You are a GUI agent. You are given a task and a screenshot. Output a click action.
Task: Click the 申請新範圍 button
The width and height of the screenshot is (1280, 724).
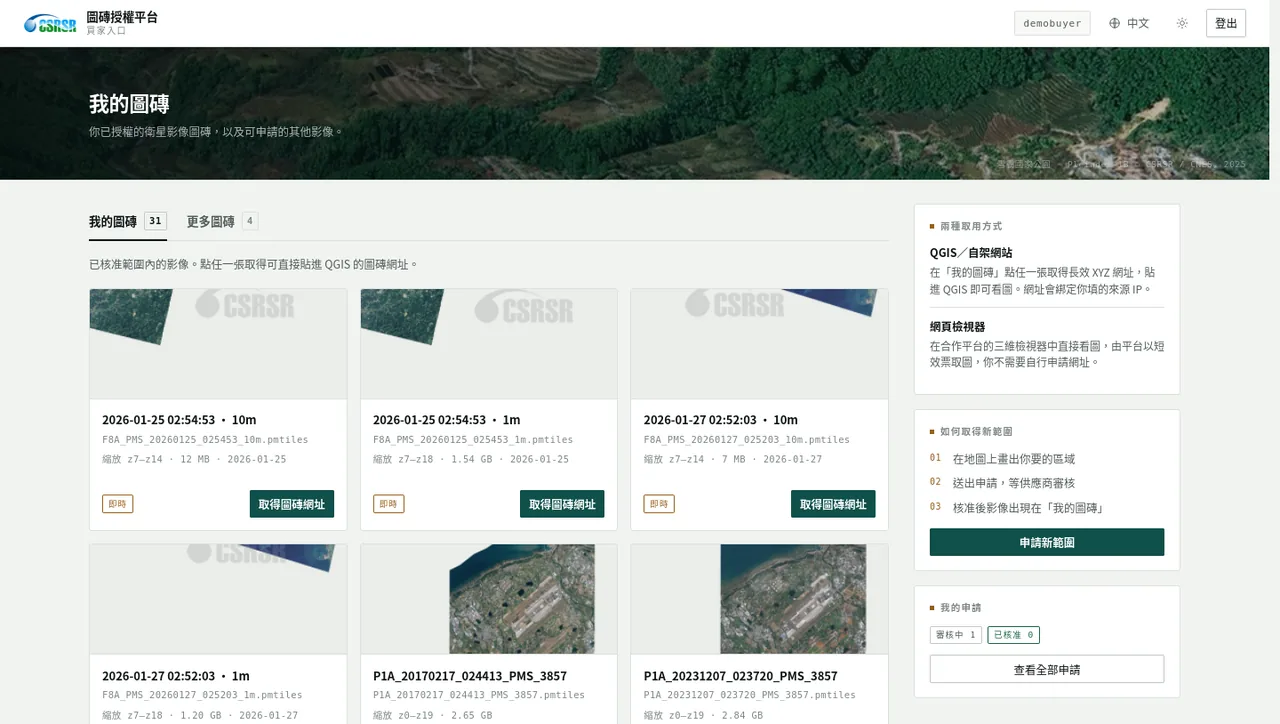tap(1047, 542)
